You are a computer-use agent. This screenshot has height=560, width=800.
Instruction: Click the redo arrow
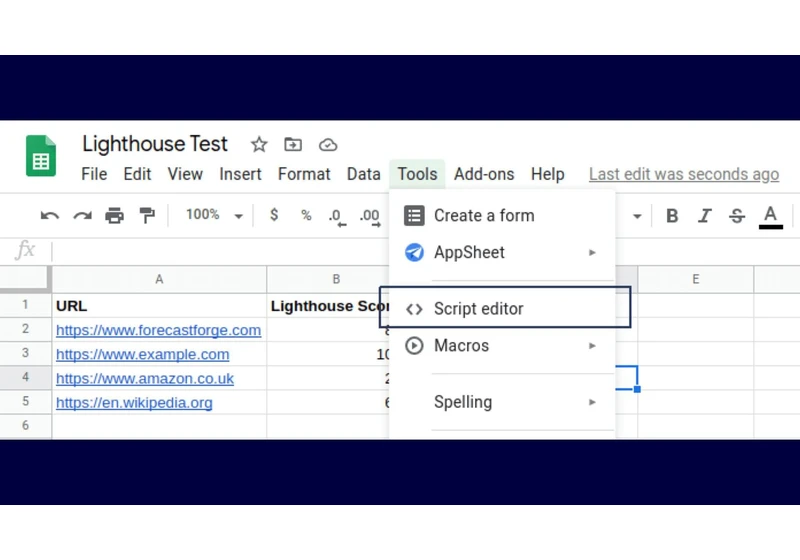[x=82, y=216]
